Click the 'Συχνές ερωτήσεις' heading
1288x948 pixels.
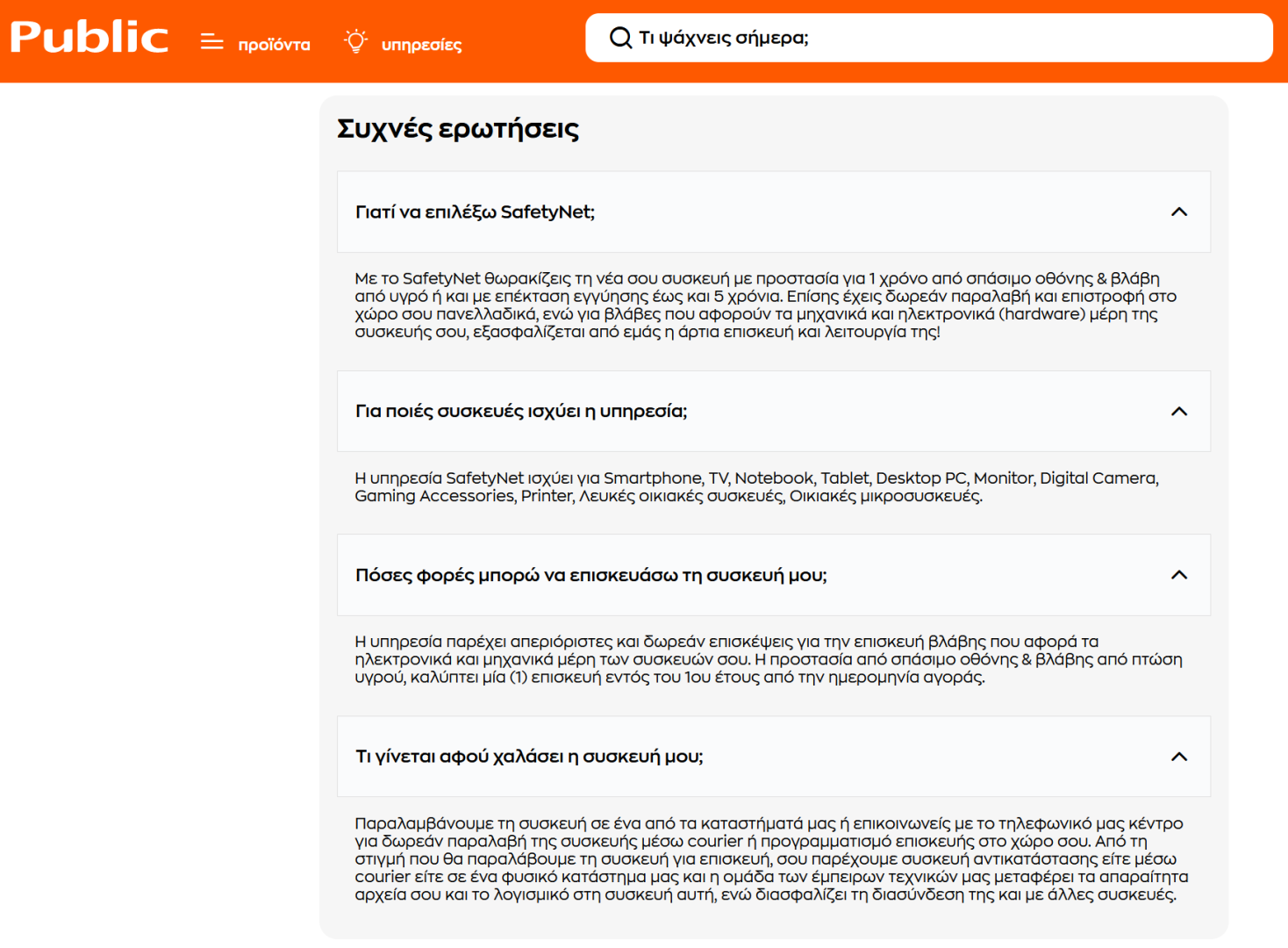458,129
